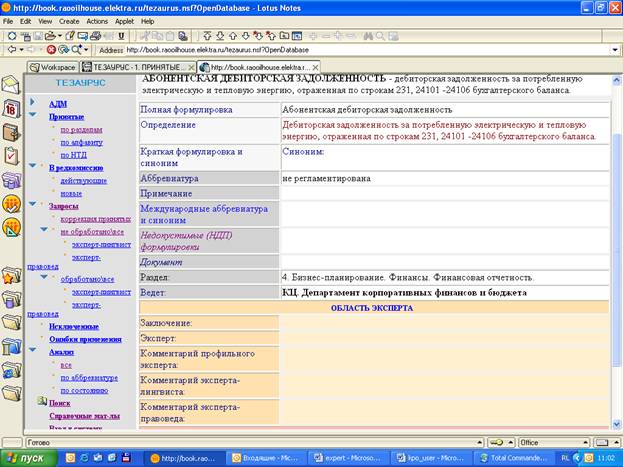This screenshot has width=623, height=467.
Task: Switch to the Workspace tab
Action: (53, 67)
